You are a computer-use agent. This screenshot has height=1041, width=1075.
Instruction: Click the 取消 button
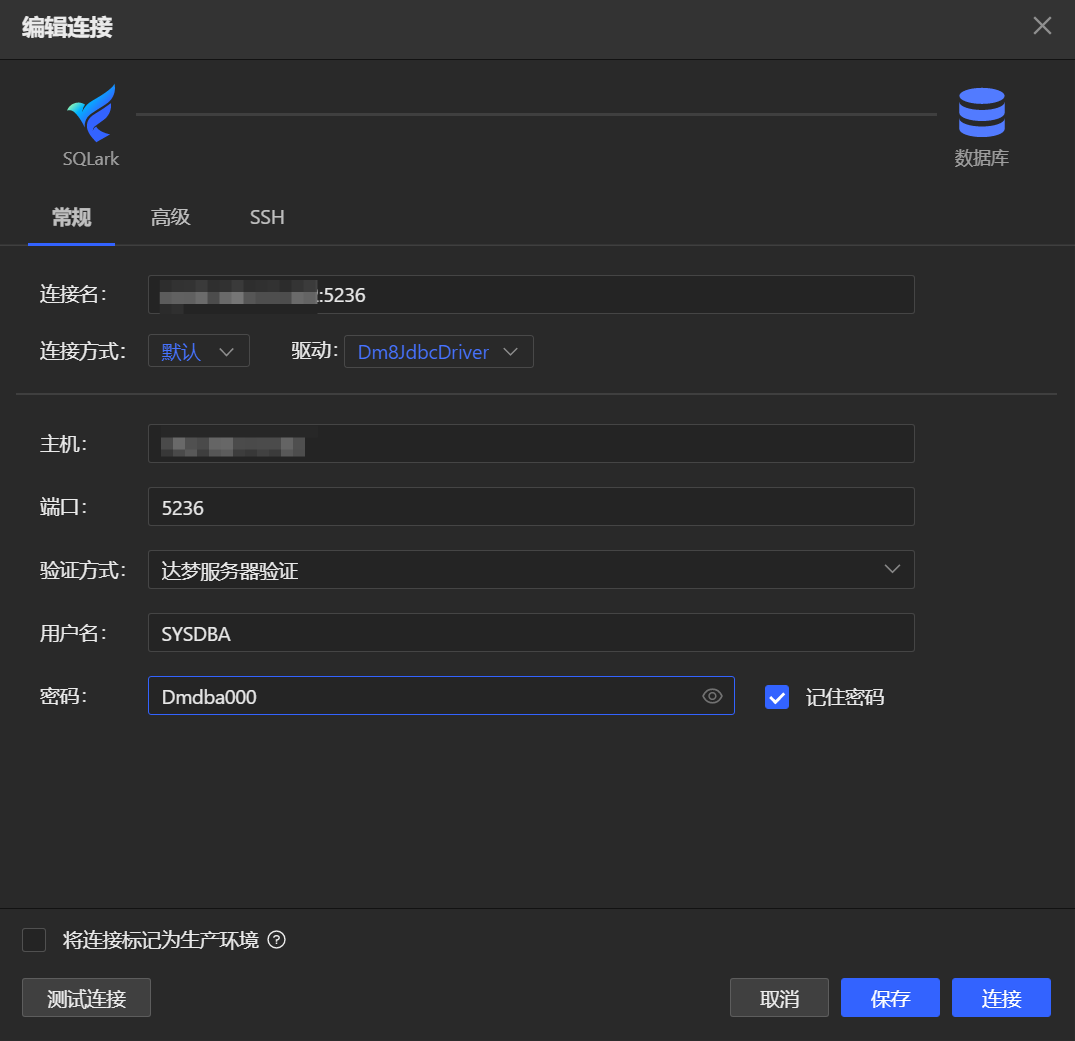780,998
